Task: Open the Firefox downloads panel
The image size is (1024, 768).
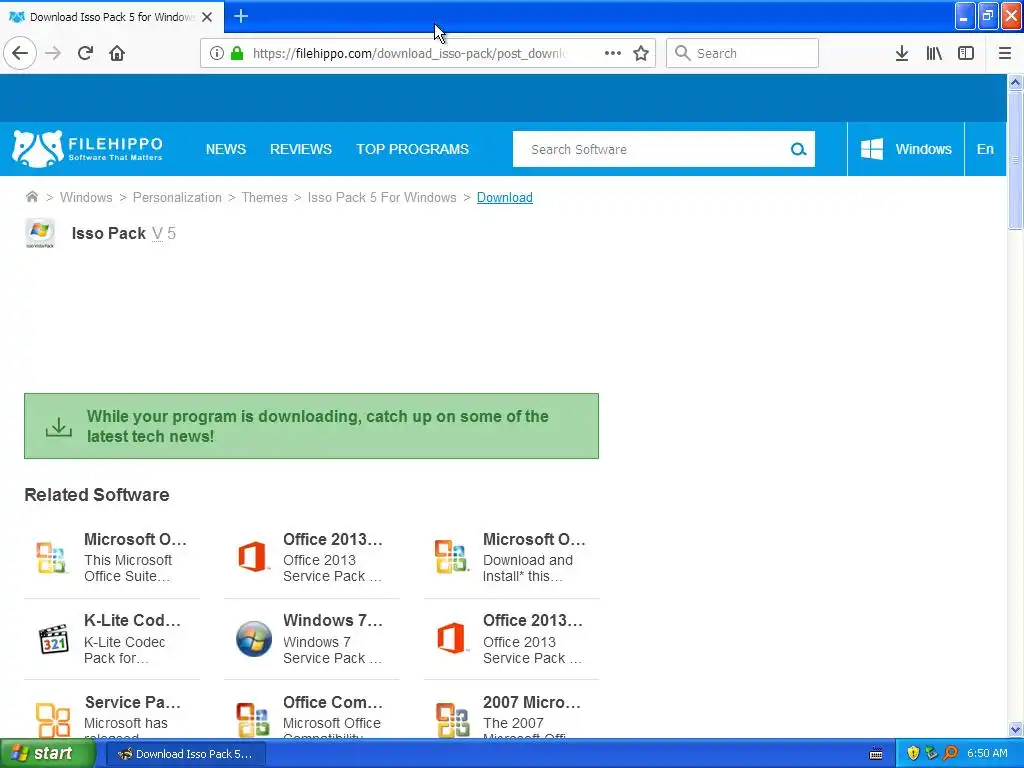Action: click(902, 53)
